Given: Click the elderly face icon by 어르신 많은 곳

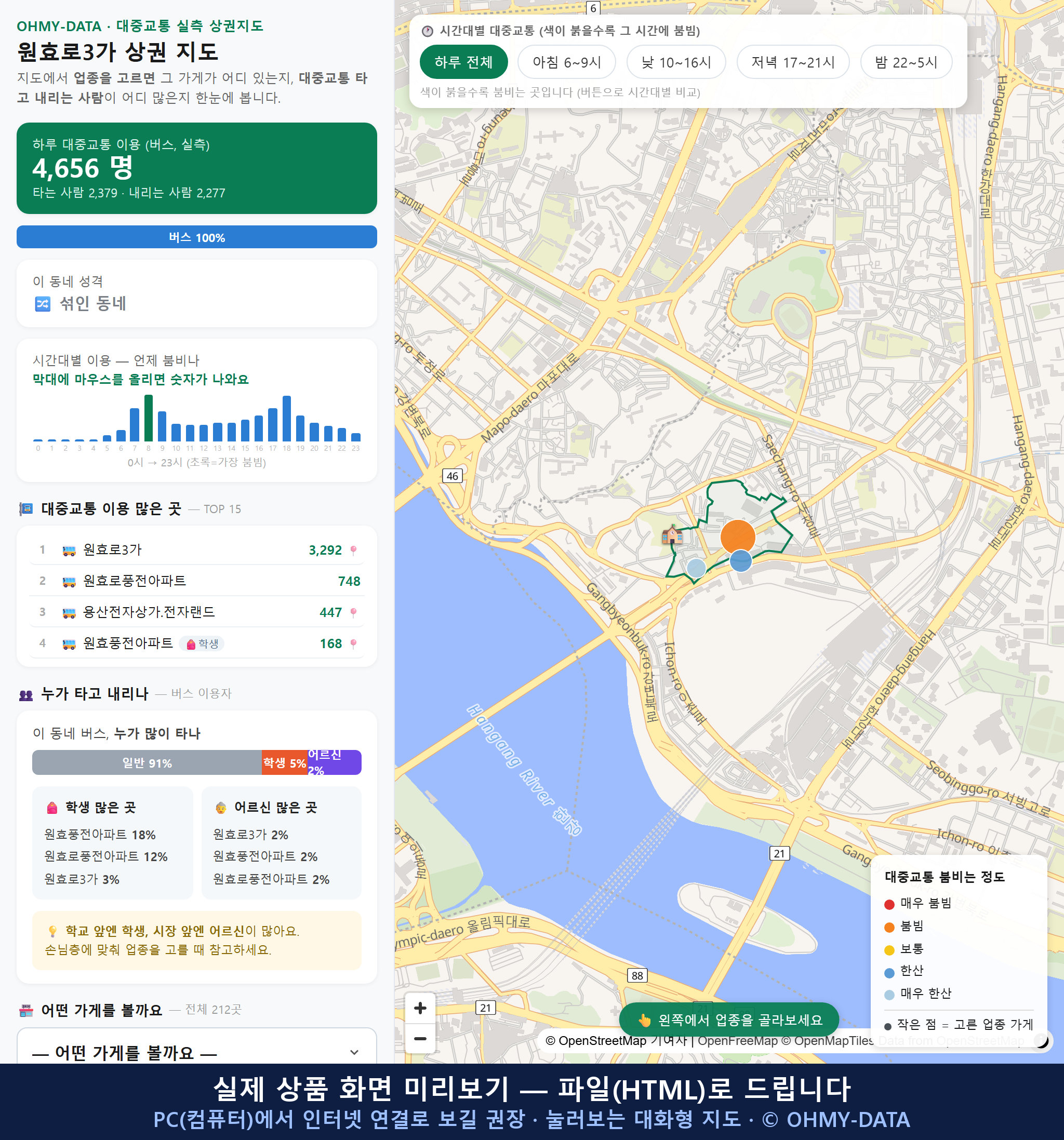Looking at the screenshot, I should (x=221, y=808).
